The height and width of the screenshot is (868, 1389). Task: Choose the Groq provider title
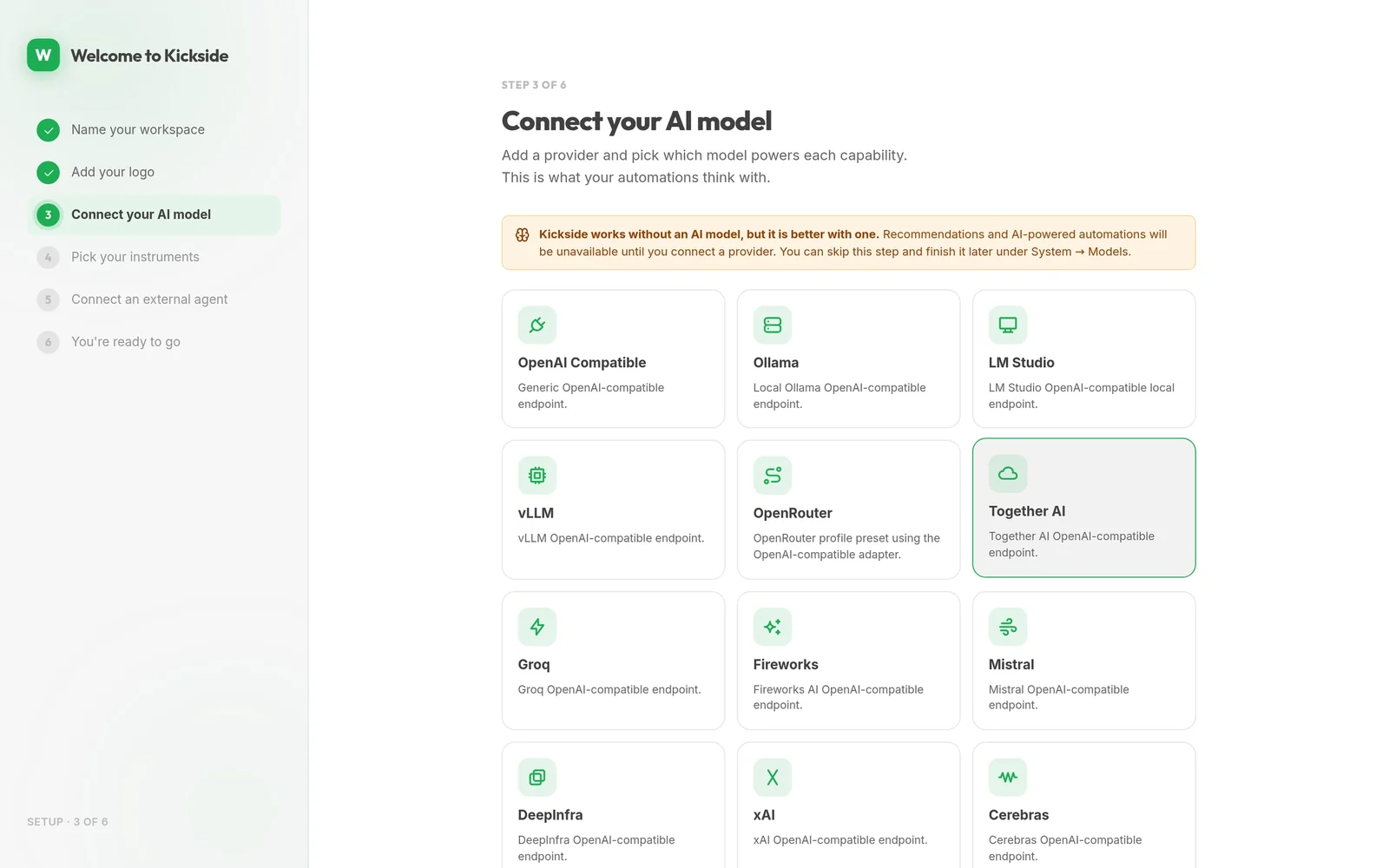(x=534, y=665)
